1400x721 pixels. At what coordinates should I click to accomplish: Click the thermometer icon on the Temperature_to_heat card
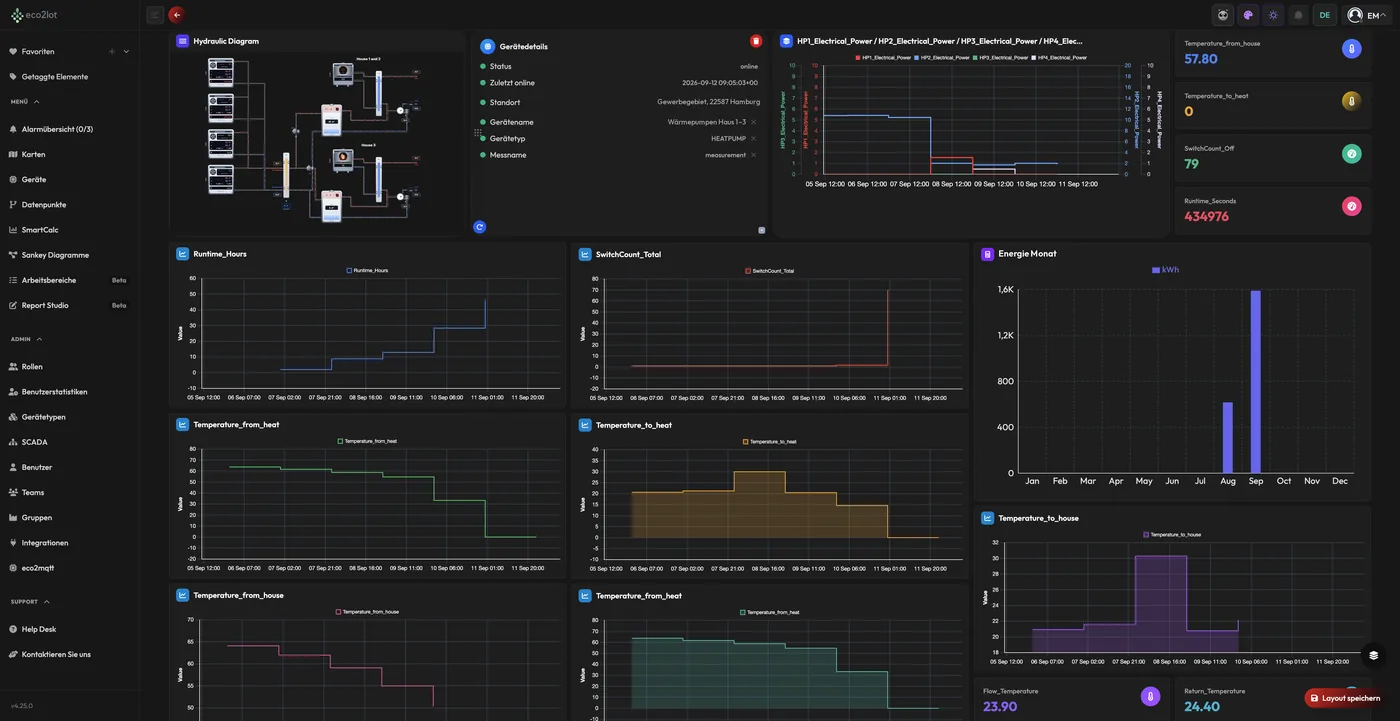1352,100
